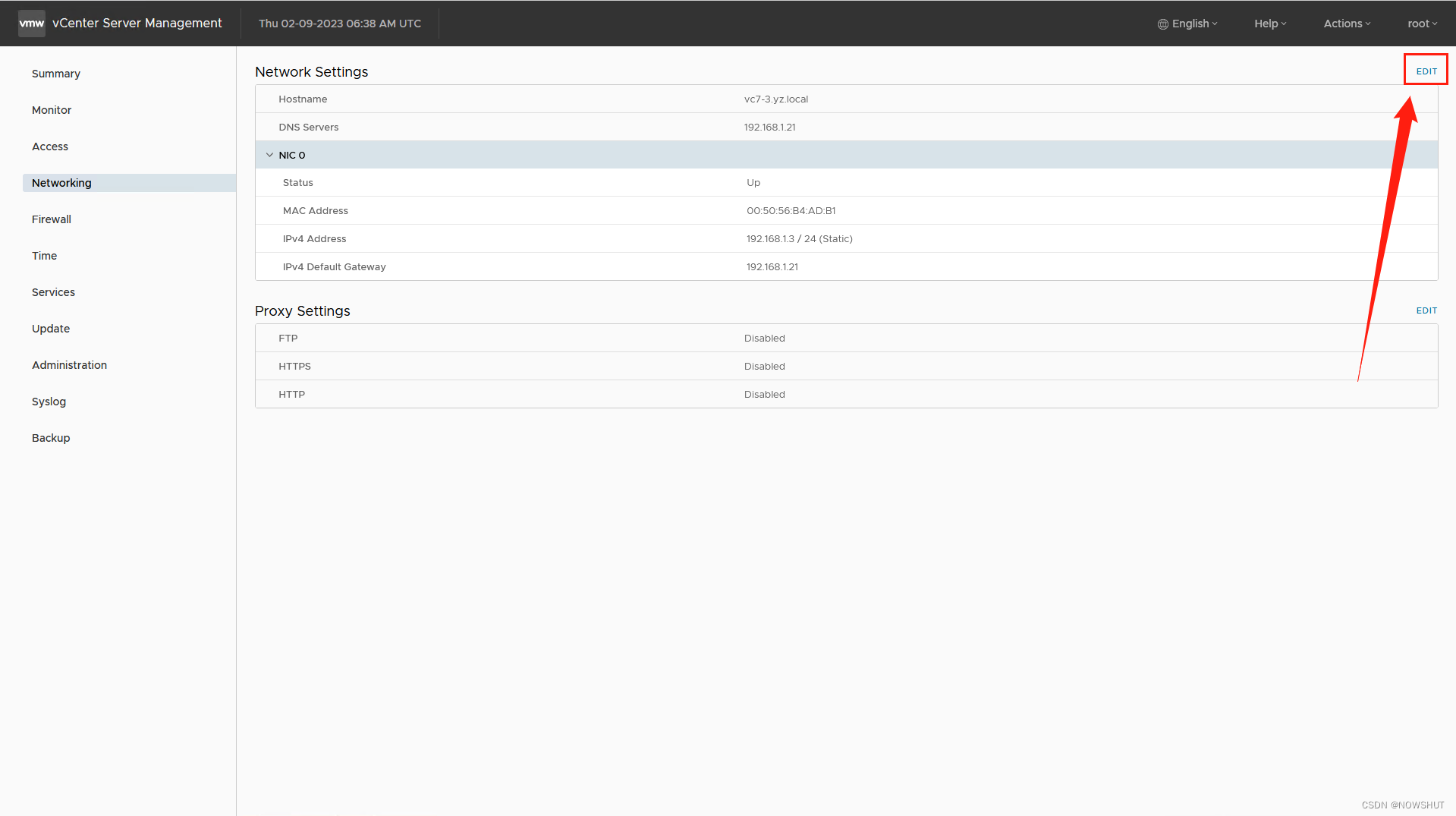1456x816 pixels.
Task: Open the root user dropdown
Action: pyautogui.click(x=1423, y=24)
